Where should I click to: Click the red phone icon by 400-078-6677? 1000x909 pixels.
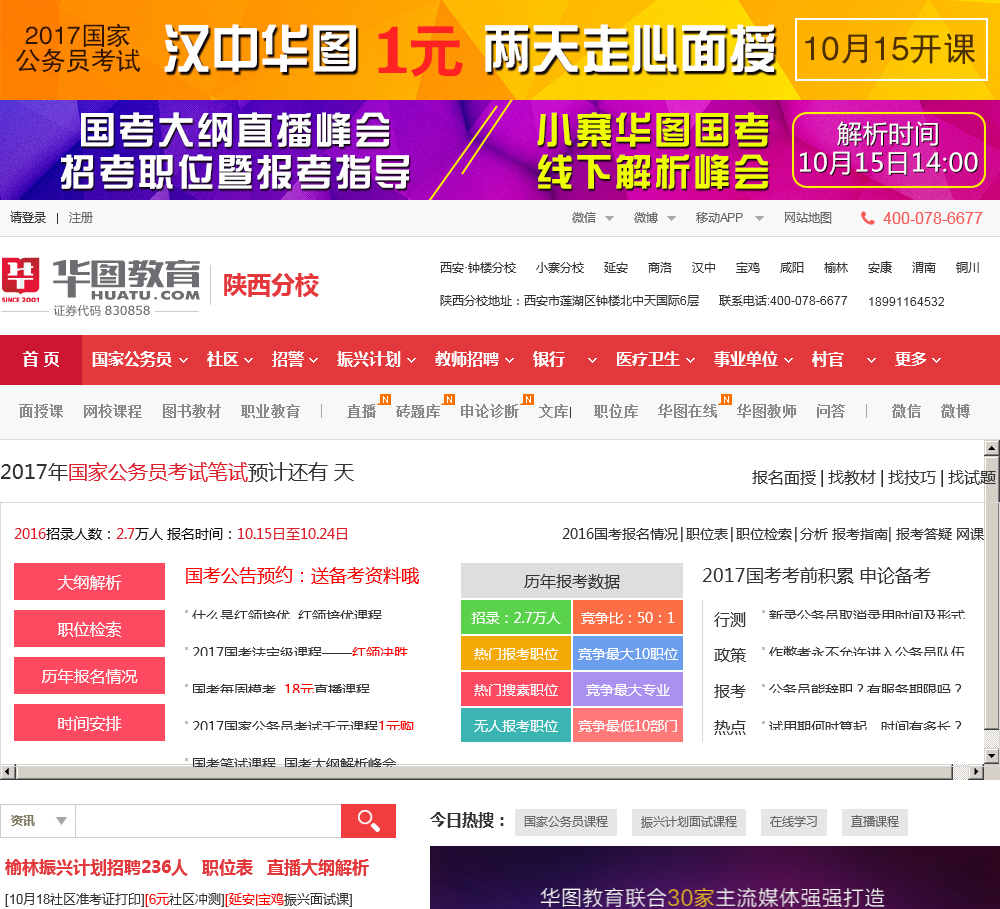point(867,218)
